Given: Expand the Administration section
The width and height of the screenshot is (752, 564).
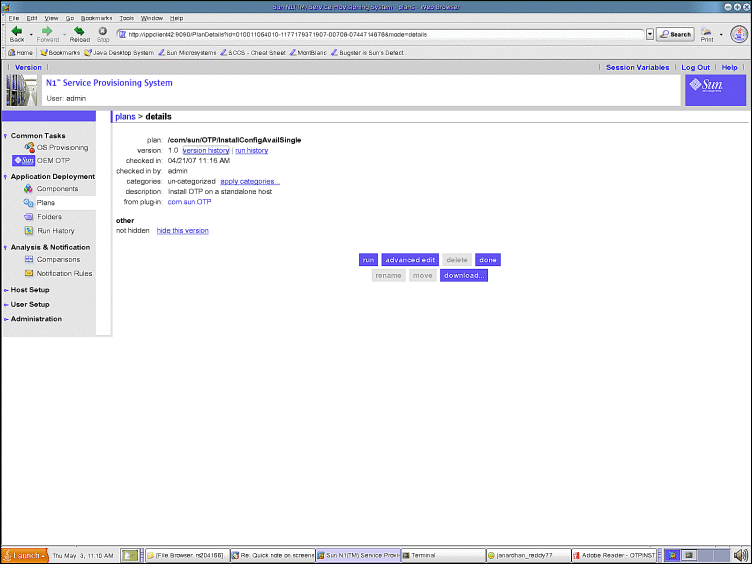Looking at the screenshot, I should click(x=6, y=319).
